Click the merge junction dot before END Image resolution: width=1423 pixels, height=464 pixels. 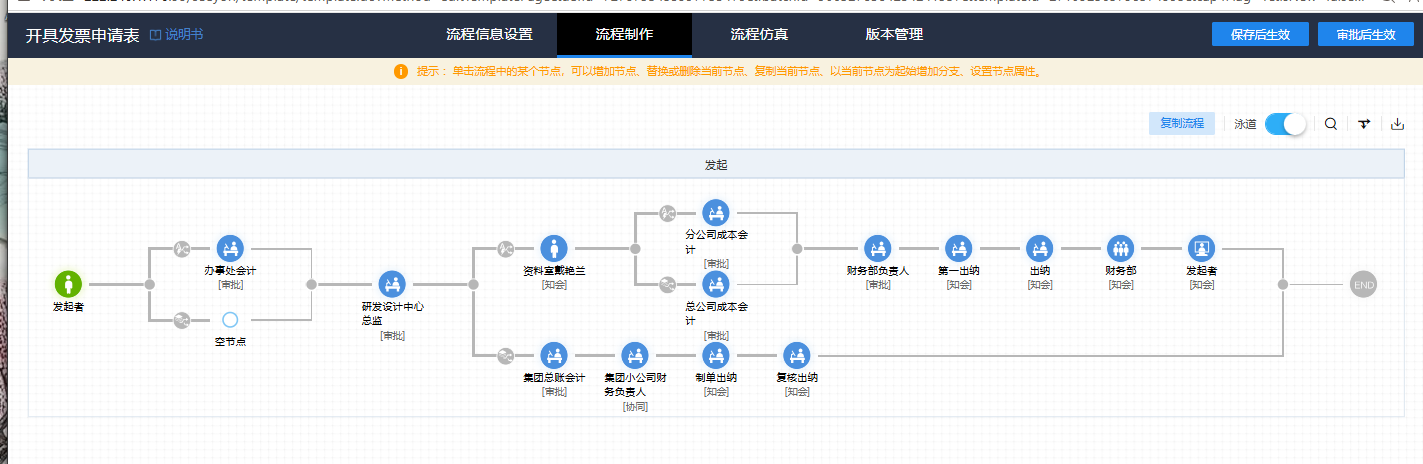(1283, 285)
